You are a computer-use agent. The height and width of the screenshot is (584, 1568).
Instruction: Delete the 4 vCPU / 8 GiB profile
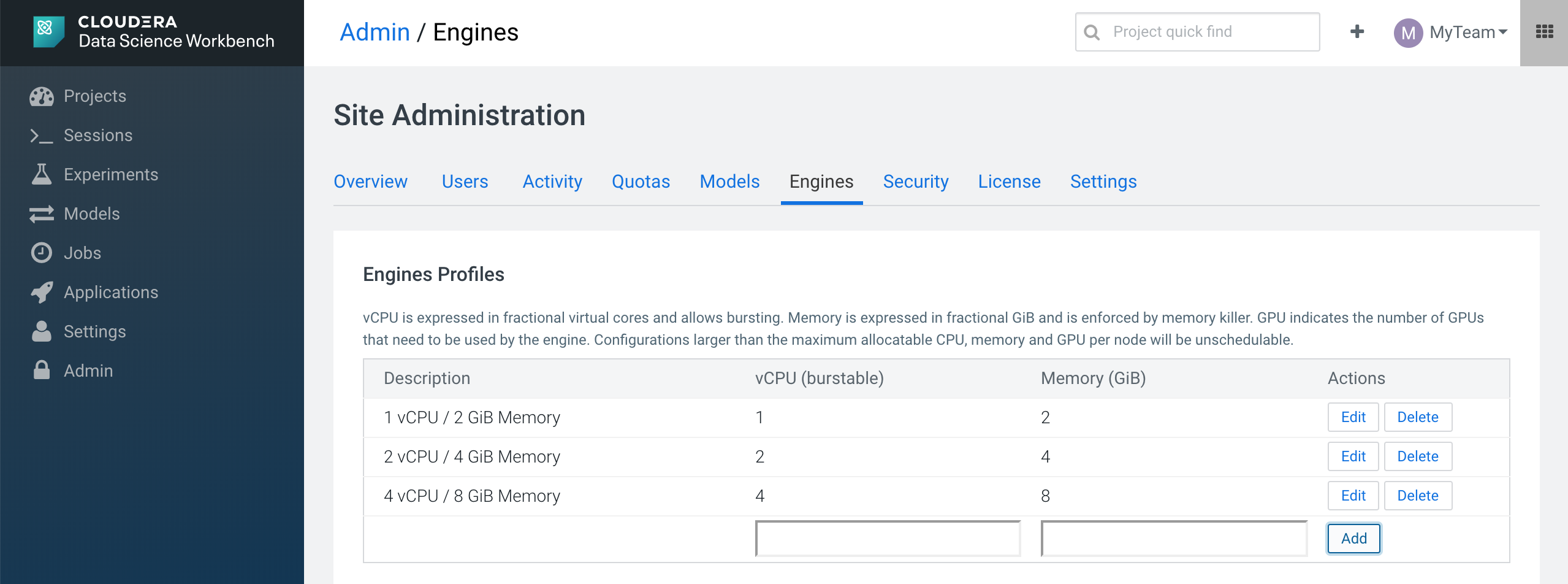[x=1417, y=496]
